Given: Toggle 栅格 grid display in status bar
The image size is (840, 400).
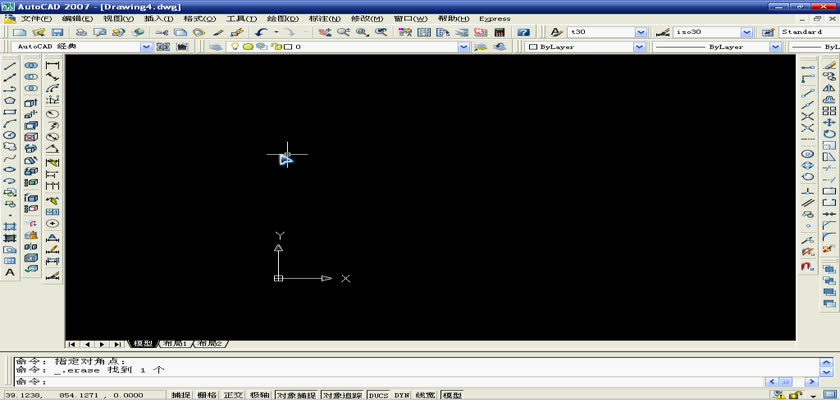Looking at the screenshot, I should [207, 395].
